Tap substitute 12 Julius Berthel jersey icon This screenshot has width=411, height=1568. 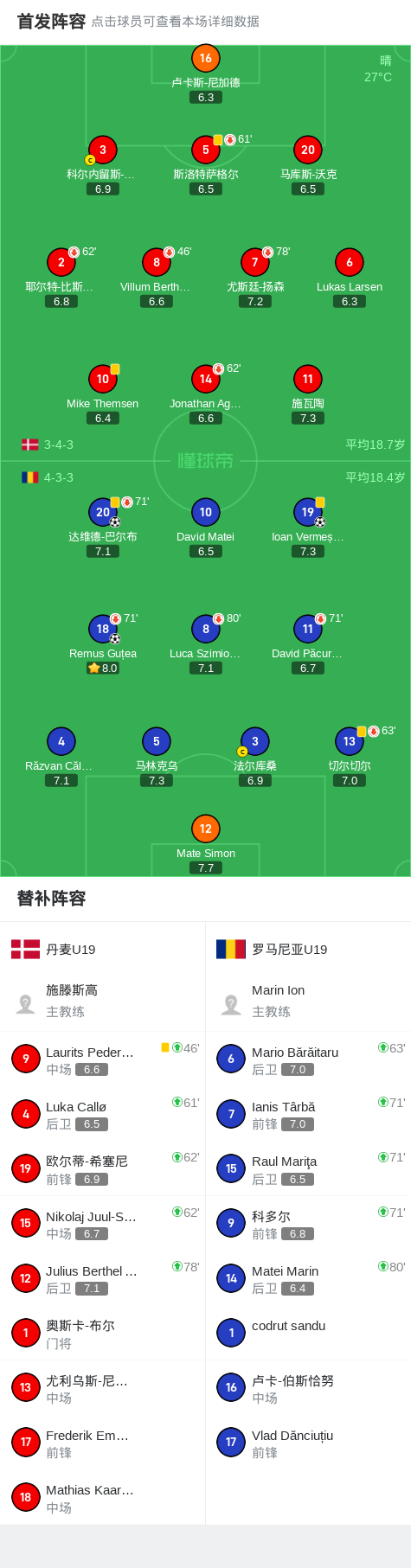pyautogui.click(x=26, y=1278)
